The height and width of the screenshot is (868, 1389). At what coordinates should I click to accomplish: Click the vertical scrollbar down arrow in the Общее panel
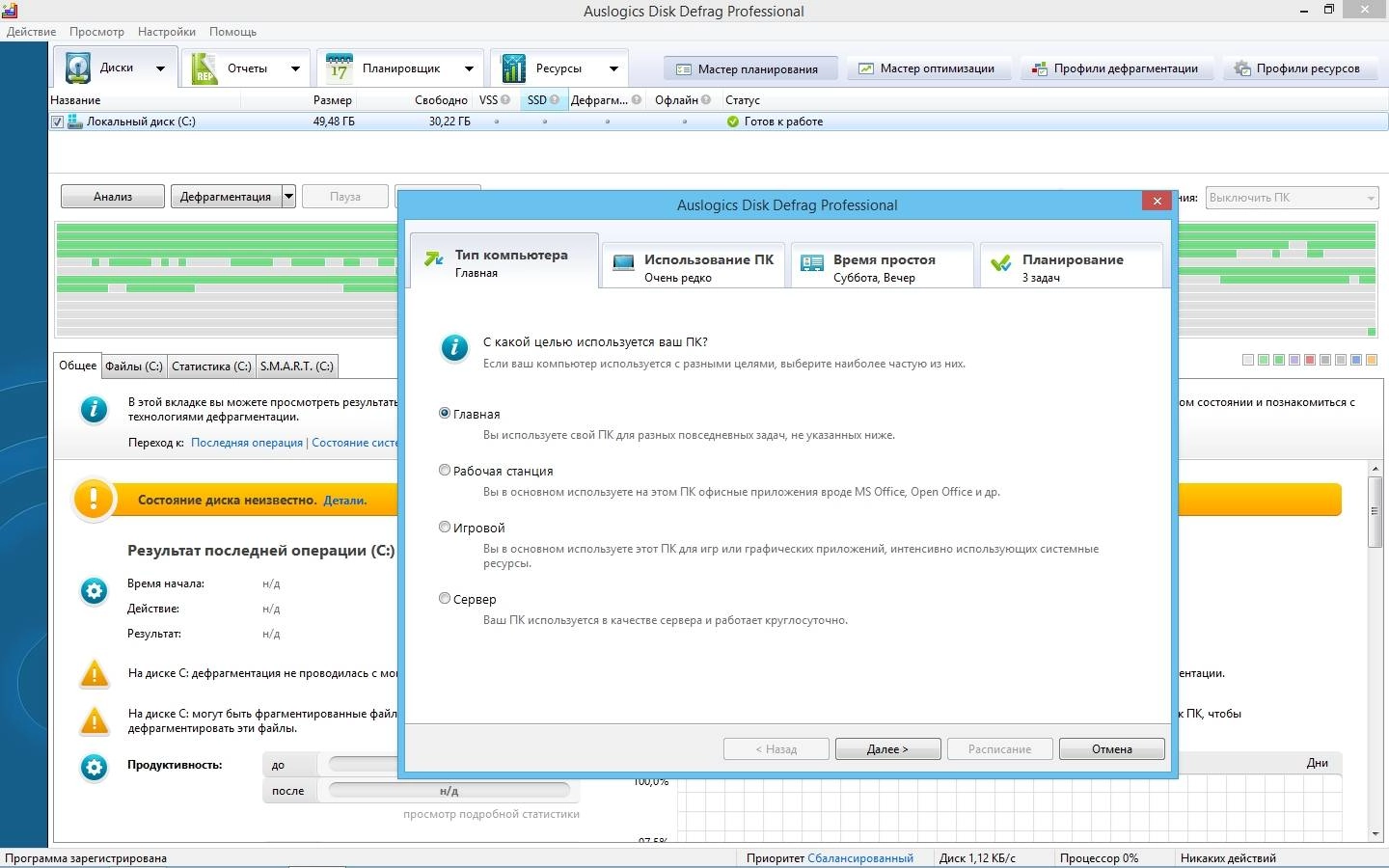tap(1375, 834)
